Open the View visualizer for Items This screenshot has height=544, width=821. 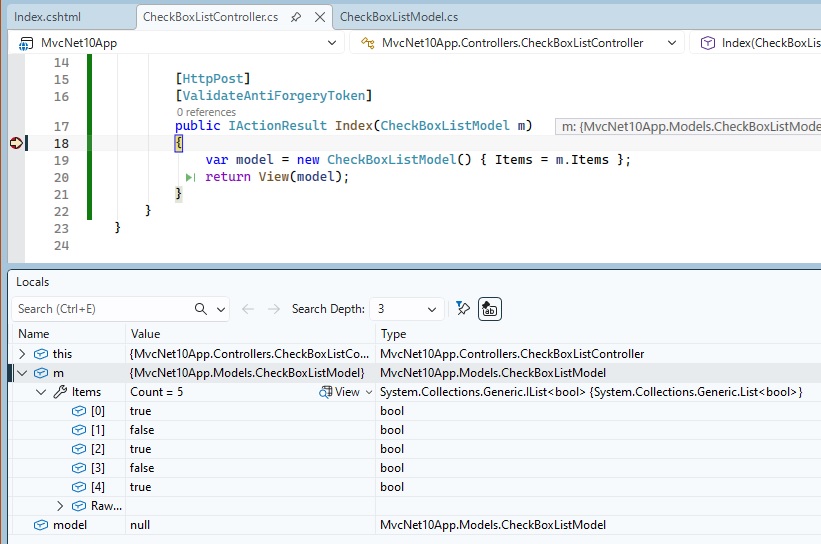[339, 392]
